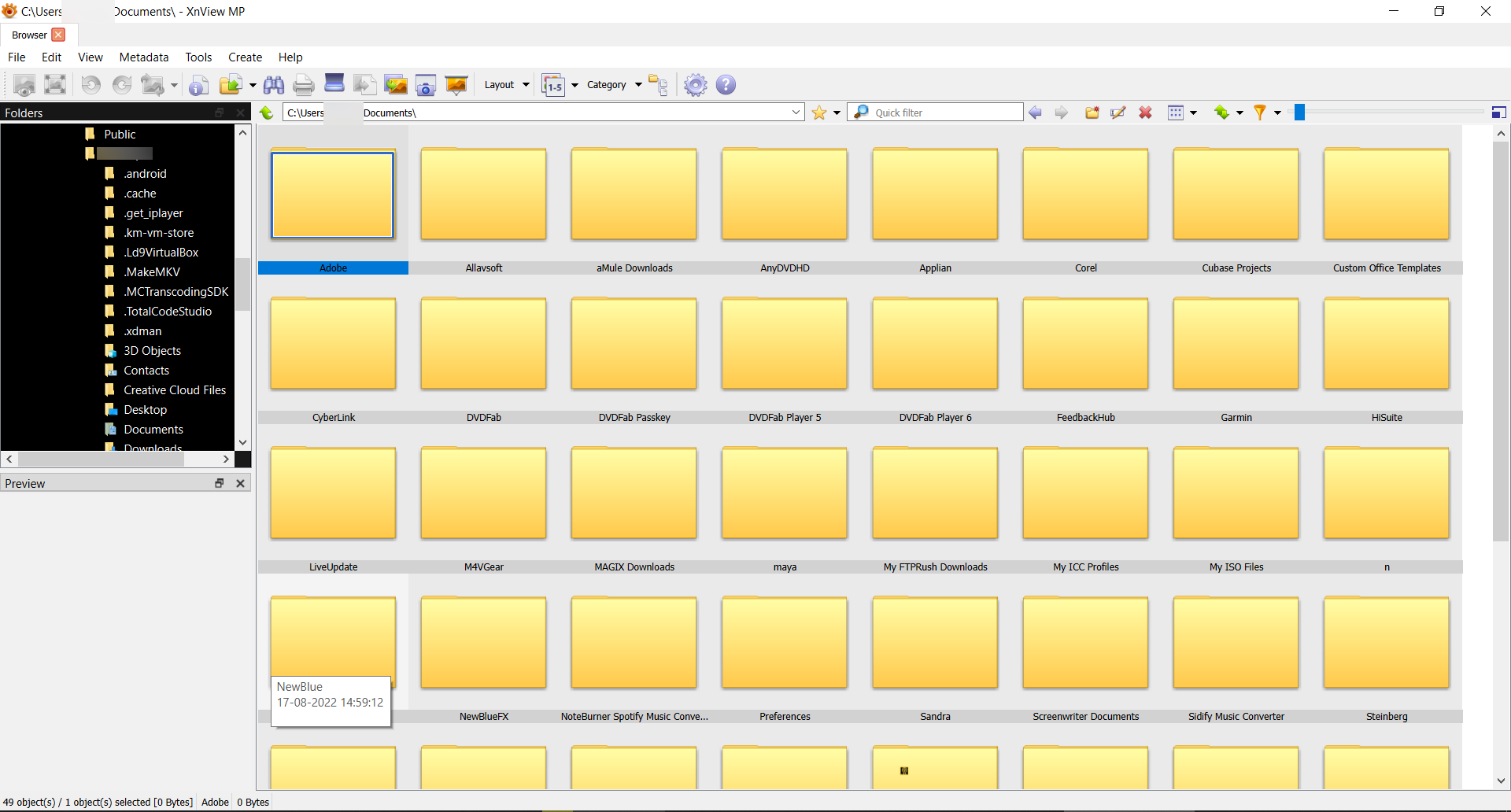Image resolution: width=1511 pixels, height=812 pixels.
Task: Click the green Sort arrows icon
Action: tap(1221, 113)
